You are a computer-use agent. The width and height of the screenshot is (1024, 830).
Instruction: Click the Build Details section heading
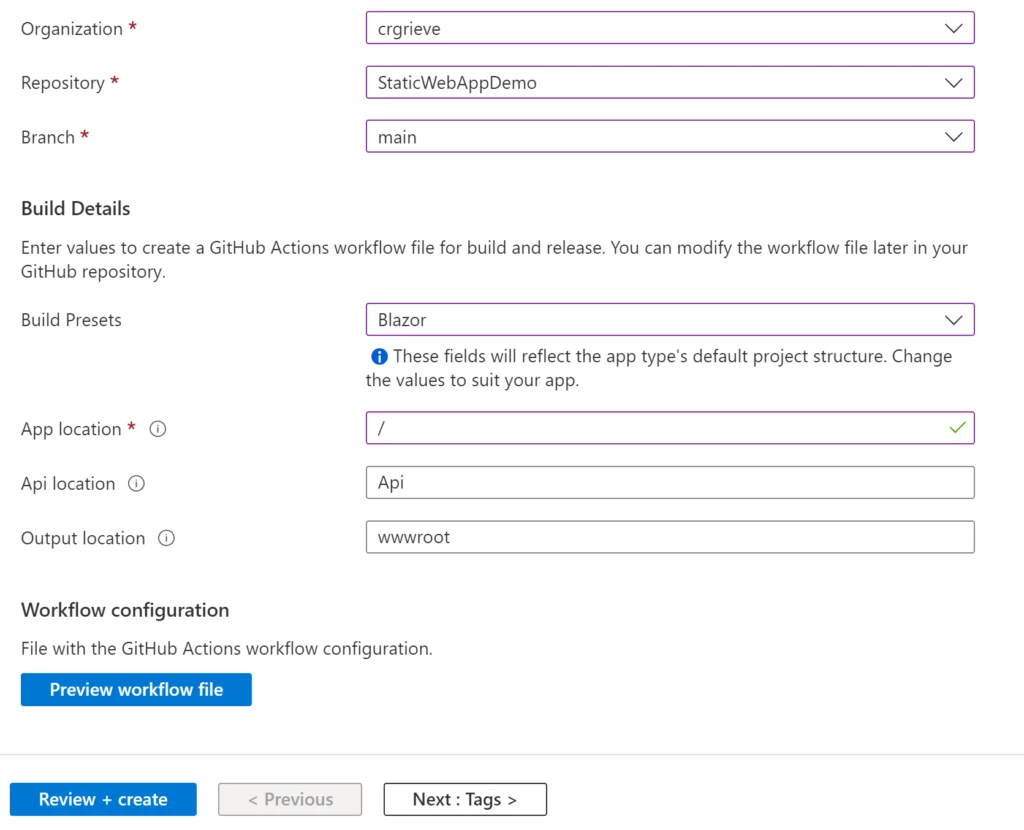75,208
